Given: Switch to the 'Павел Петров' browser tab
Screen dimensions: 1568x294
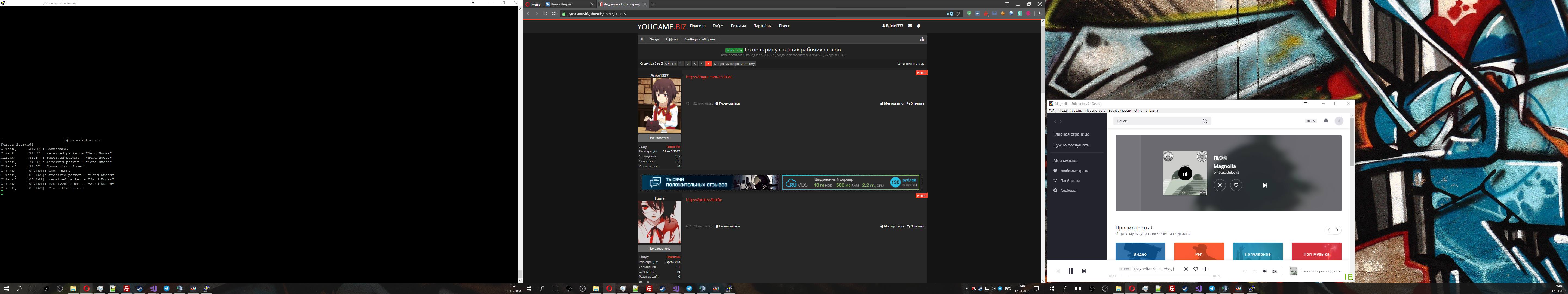Looking at the screenshot, I should (570, 4).
